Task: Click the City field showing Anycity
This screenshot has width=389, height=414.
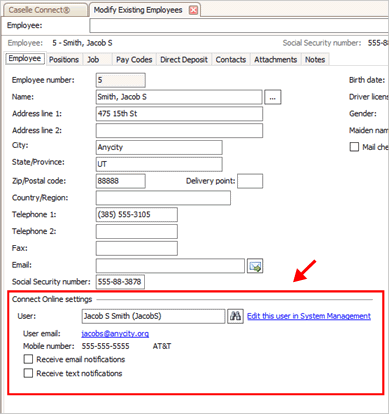Action: (159, 147)
